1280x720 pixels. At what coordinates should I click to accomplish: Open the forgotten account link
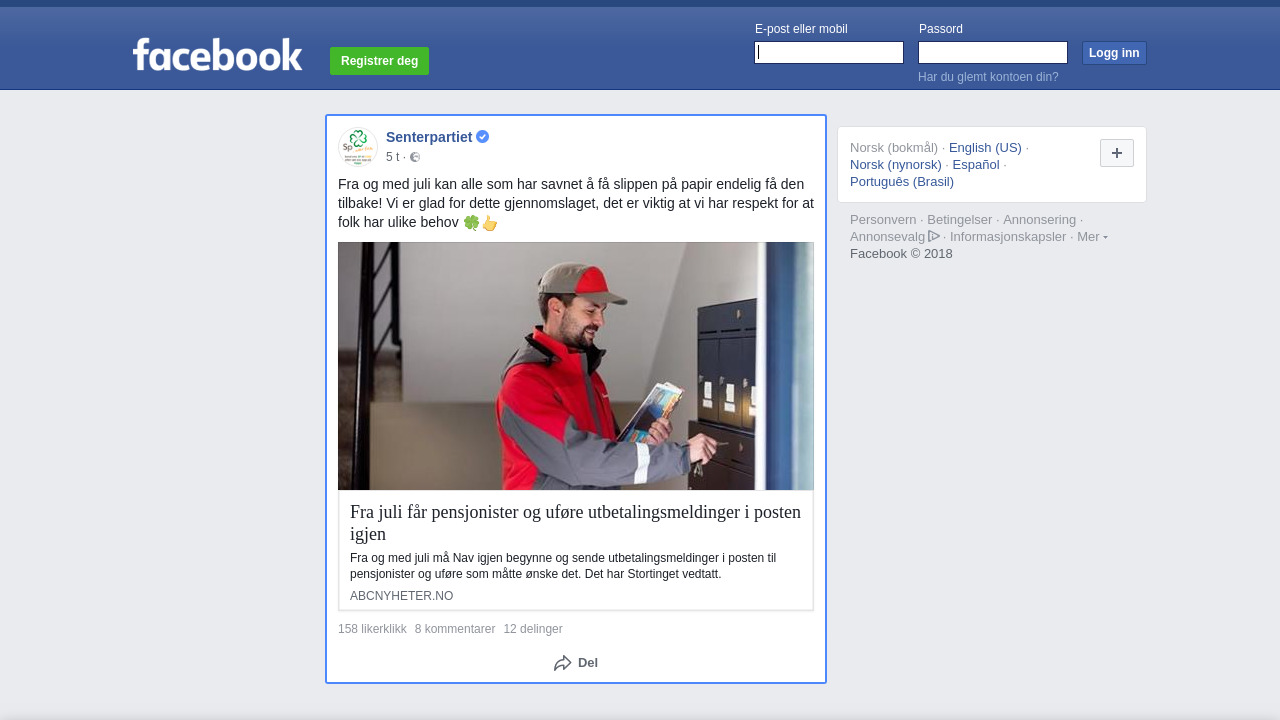pos(988,77)
